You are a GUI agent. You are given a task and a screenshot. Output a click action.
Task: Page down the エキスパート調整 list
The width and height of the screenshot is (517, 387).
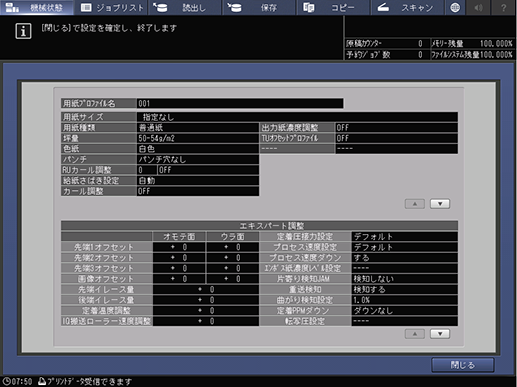tap(440, 334)
